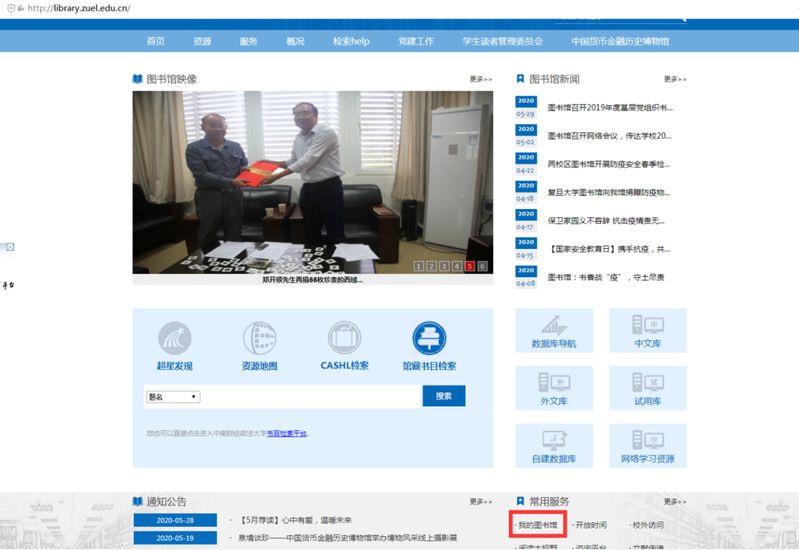Image resolution: width=799 pixels, height=550 pixels.
Task: Select the 资源地图 globe icon
Action: pos(259,338)
